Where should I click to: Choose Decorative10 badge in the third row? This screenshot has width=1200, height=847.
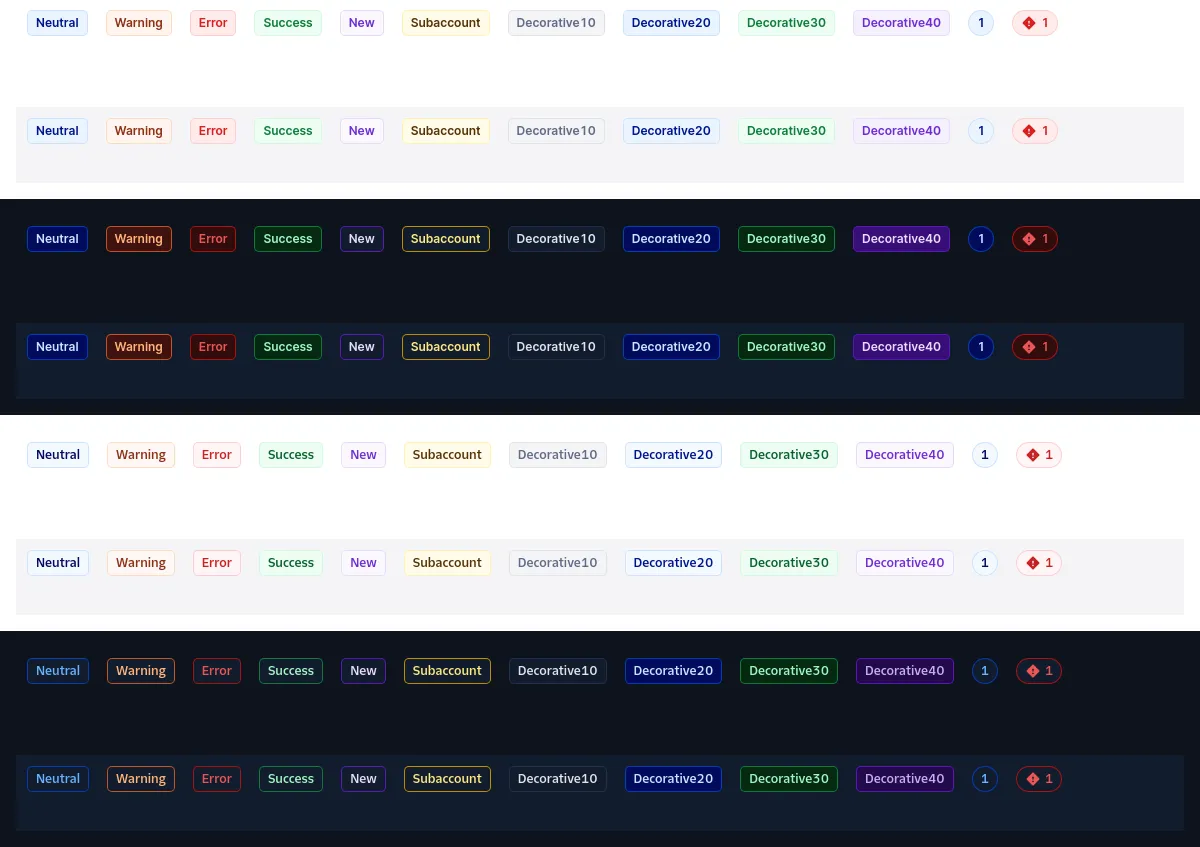tap(556, 239)
